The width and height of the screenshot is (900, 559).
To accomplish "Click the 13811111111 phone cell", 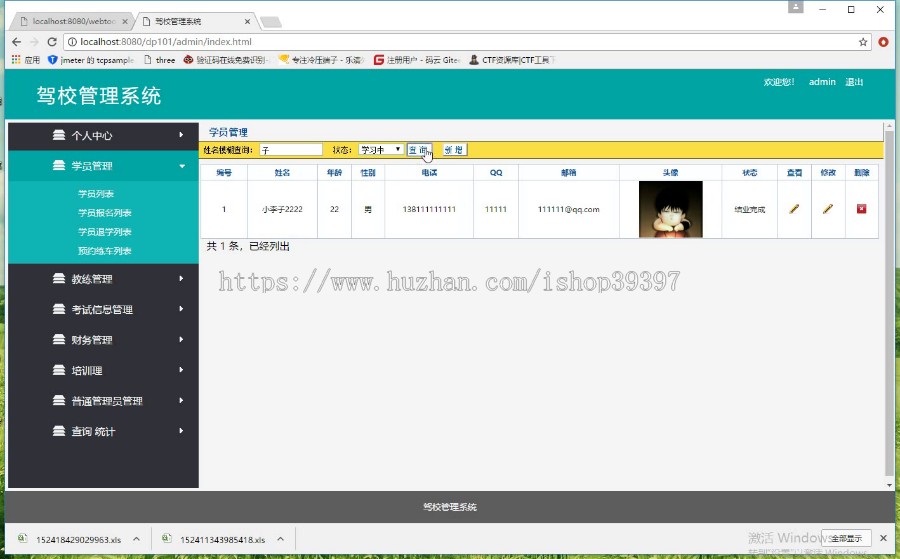I will coord(429,209).
